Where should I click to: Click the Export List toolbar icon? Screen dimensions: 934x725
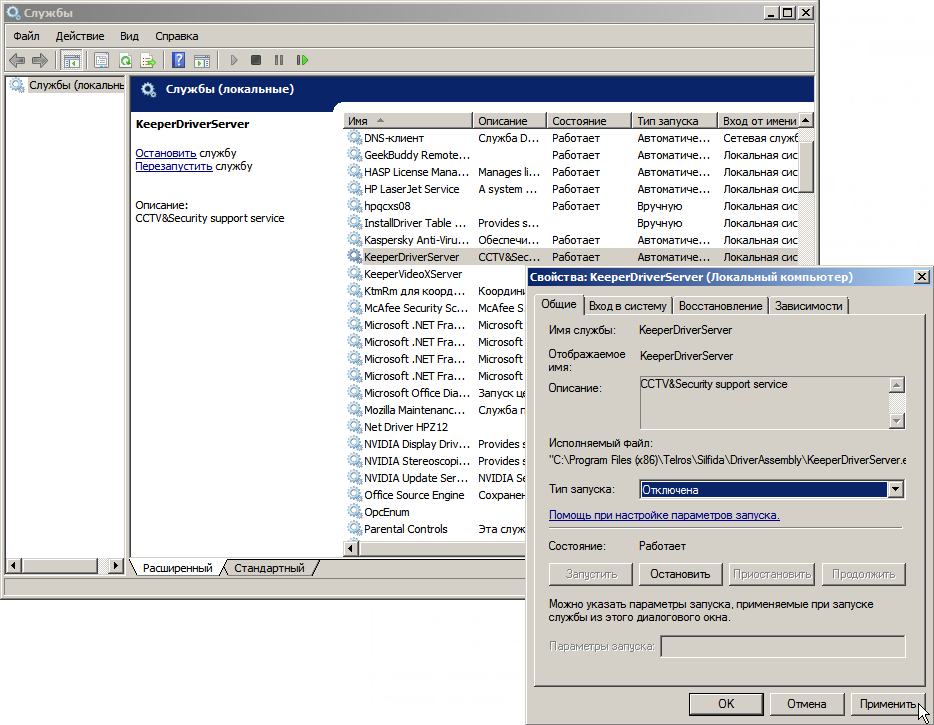pos(148,61)
